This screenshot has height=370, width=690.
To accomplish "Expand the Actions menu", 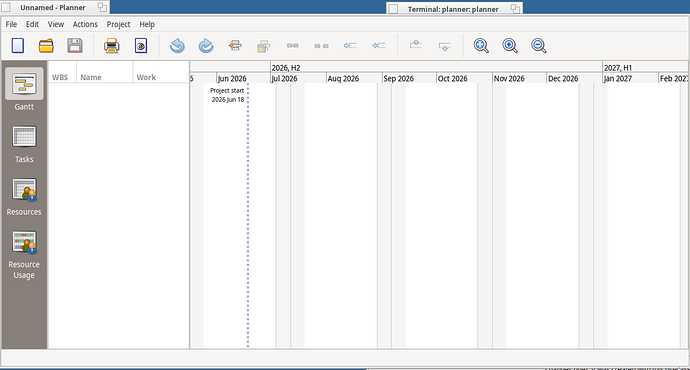I will [85, 25].
